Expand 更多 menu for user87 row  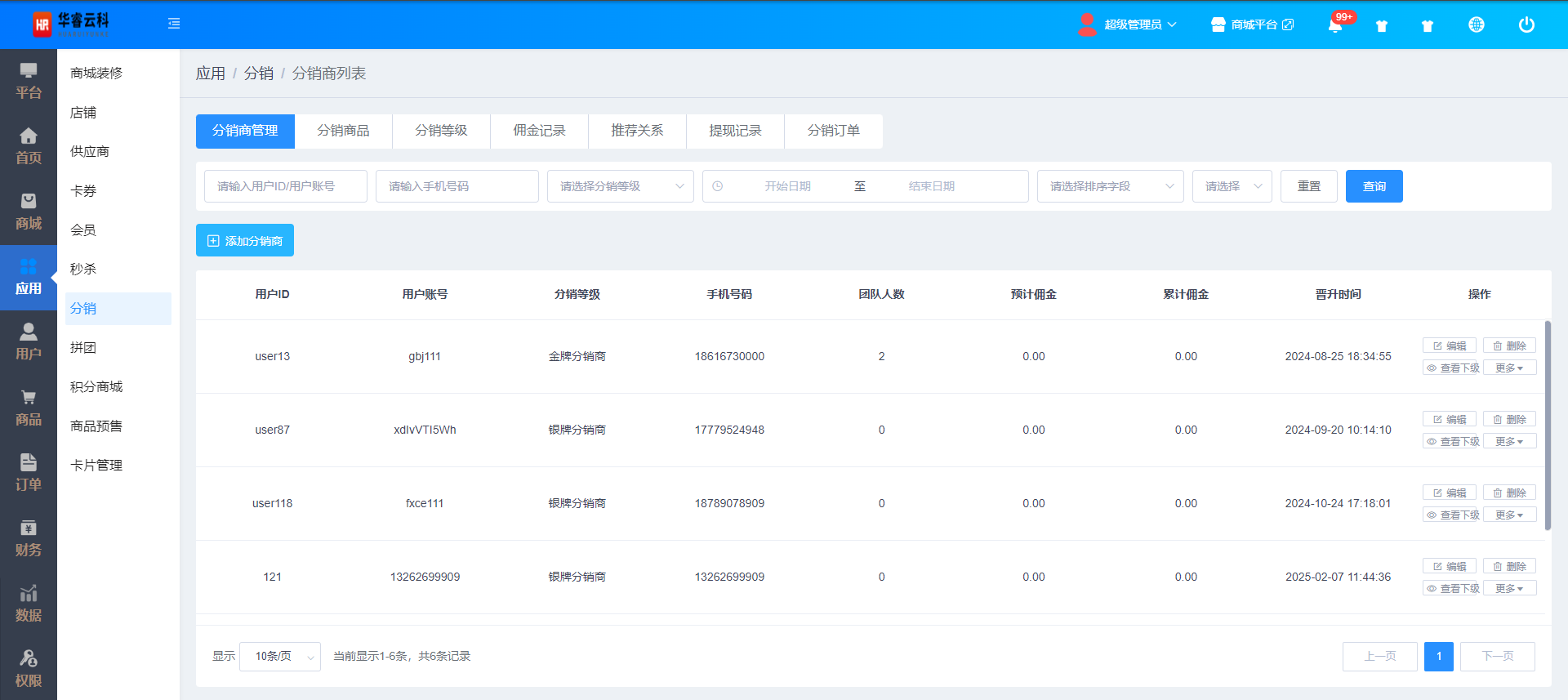pos(1509,442)
